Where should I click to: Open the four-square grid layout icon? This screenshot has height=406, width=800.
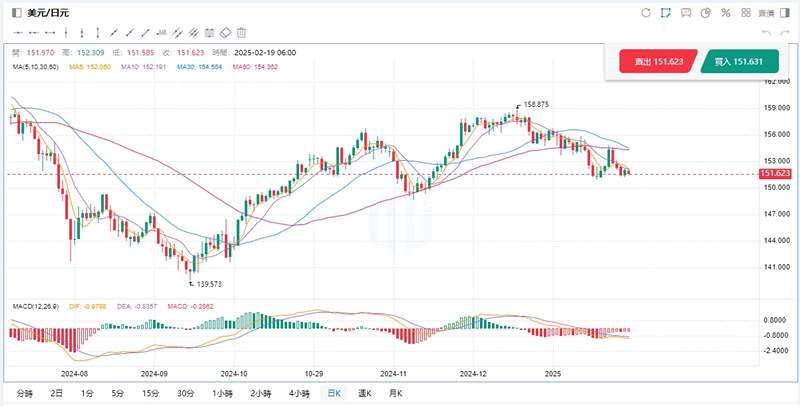point(745,13)
